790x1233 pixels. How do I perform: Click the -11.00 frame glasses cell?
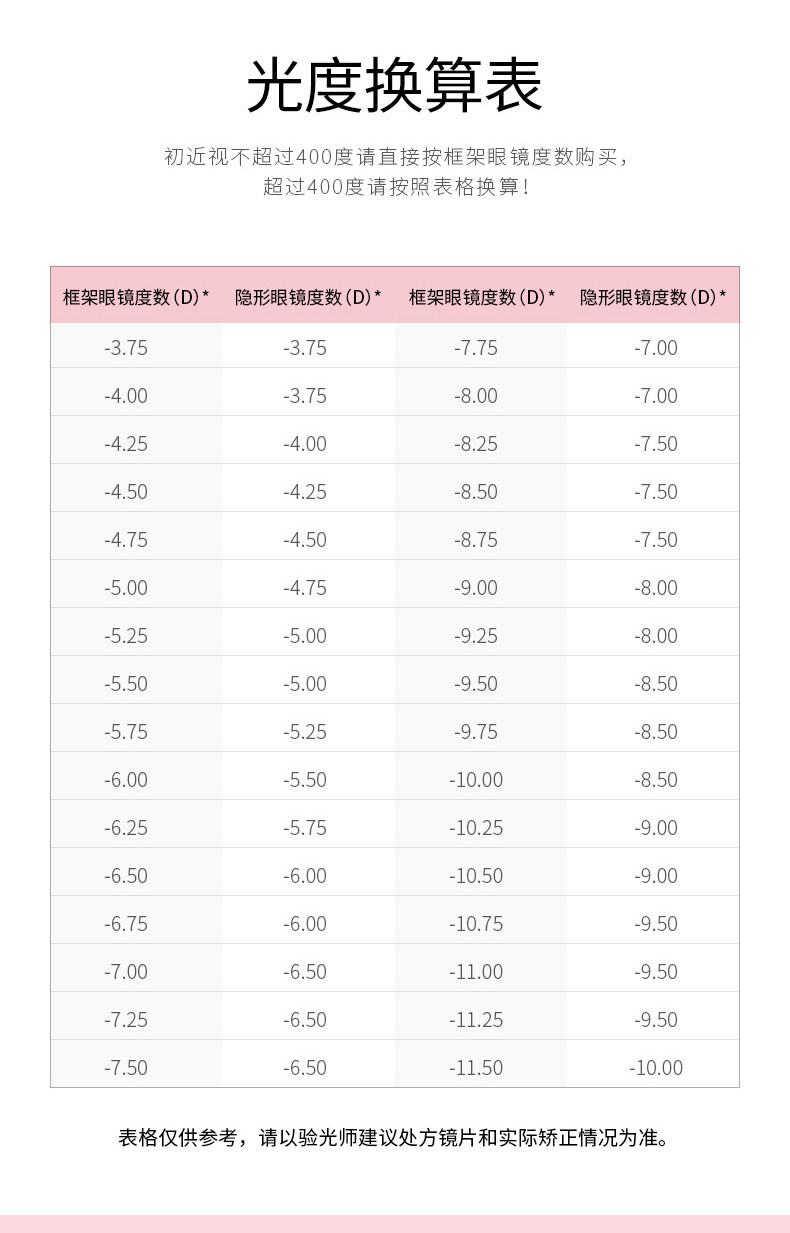pyautogui.click(x=476, y=972)
